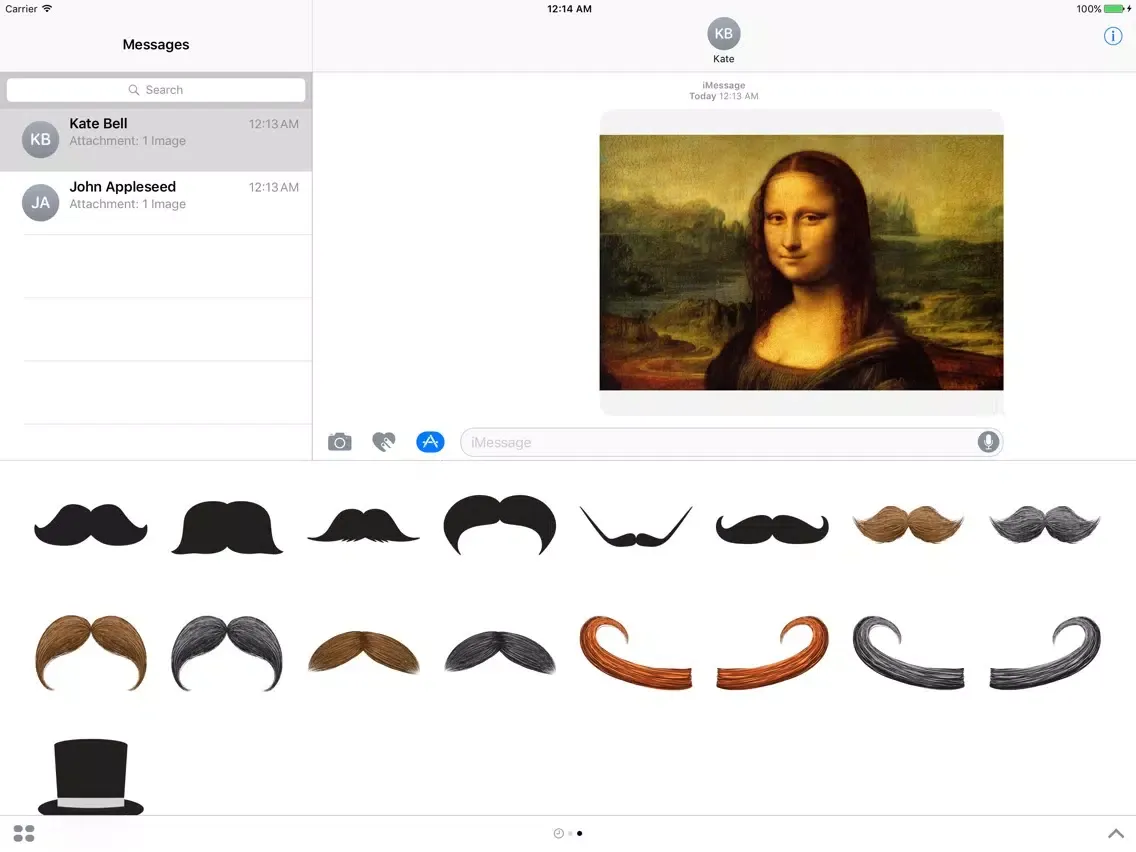This screenshot has height=852, width=1136.
Task: Open Kate Bell conversation
Action: pyautogui.click(x=156, y=140)
